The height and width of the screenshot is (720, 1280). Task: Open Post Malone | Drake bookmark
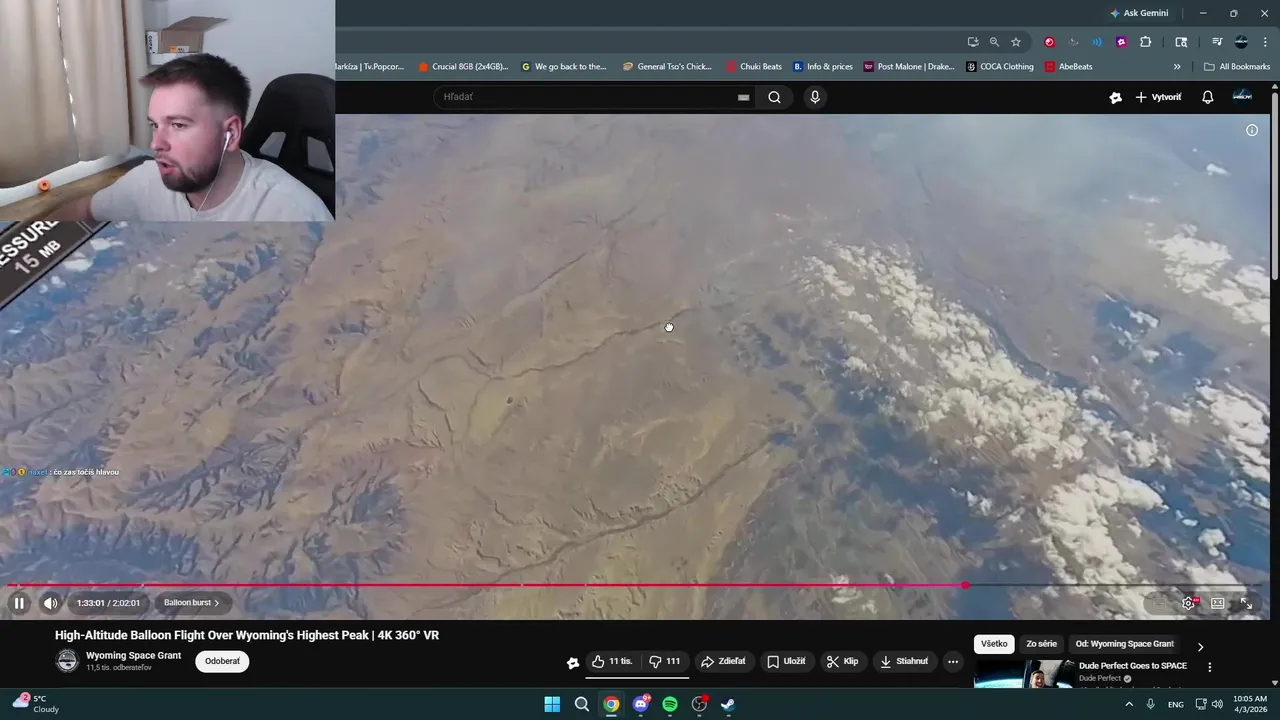point(909,67)
